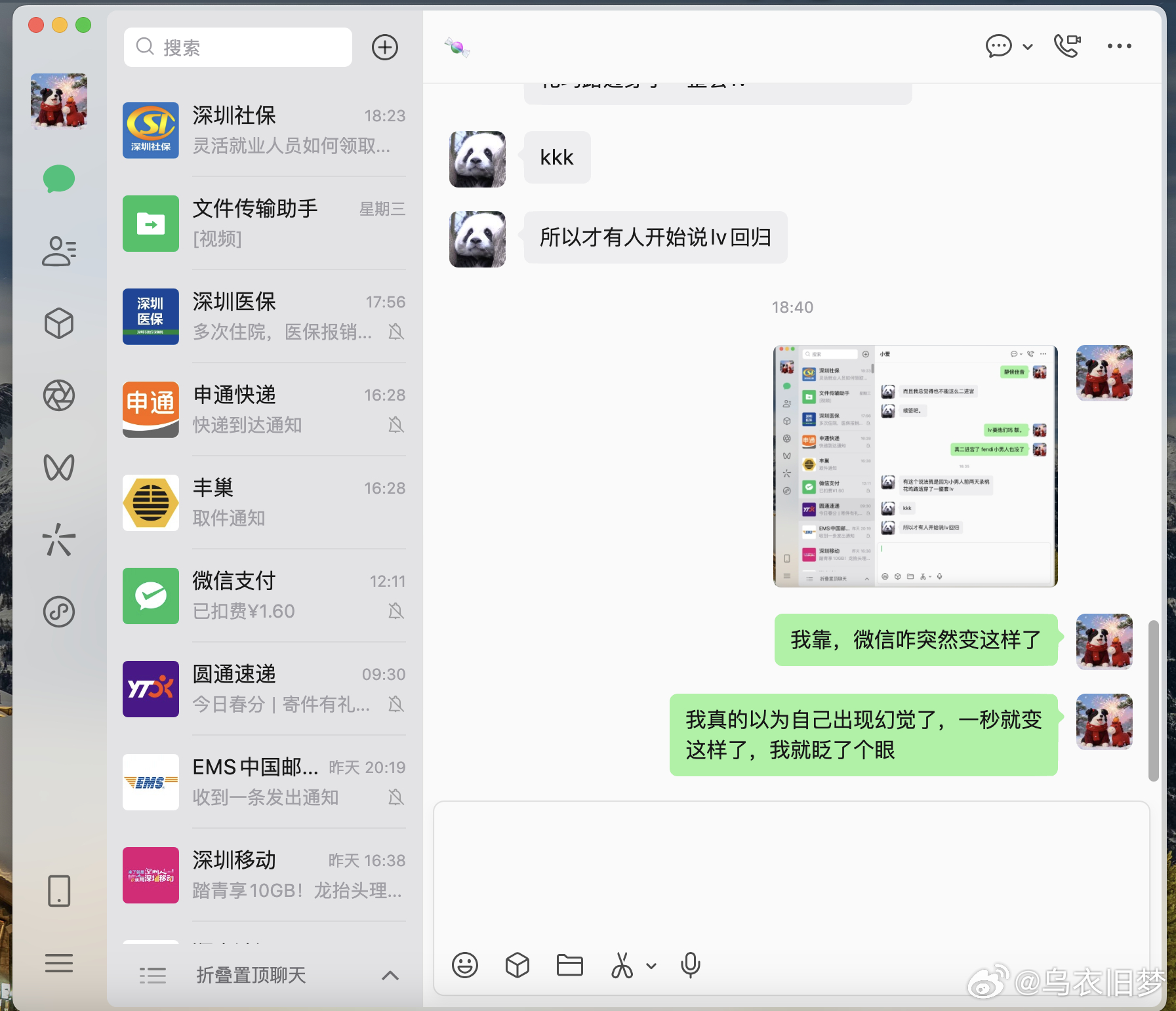
Task: Open the Channels aperture icon in sidebar
Action: 59,396
